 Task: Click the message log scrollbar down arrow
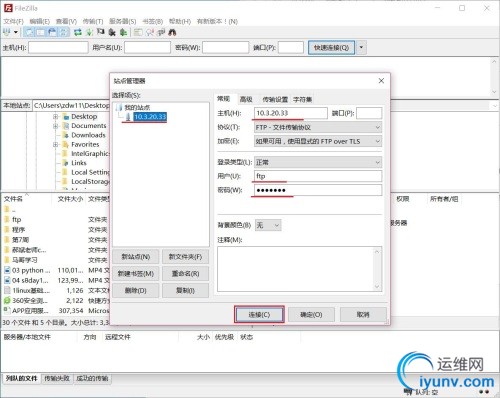494,92
